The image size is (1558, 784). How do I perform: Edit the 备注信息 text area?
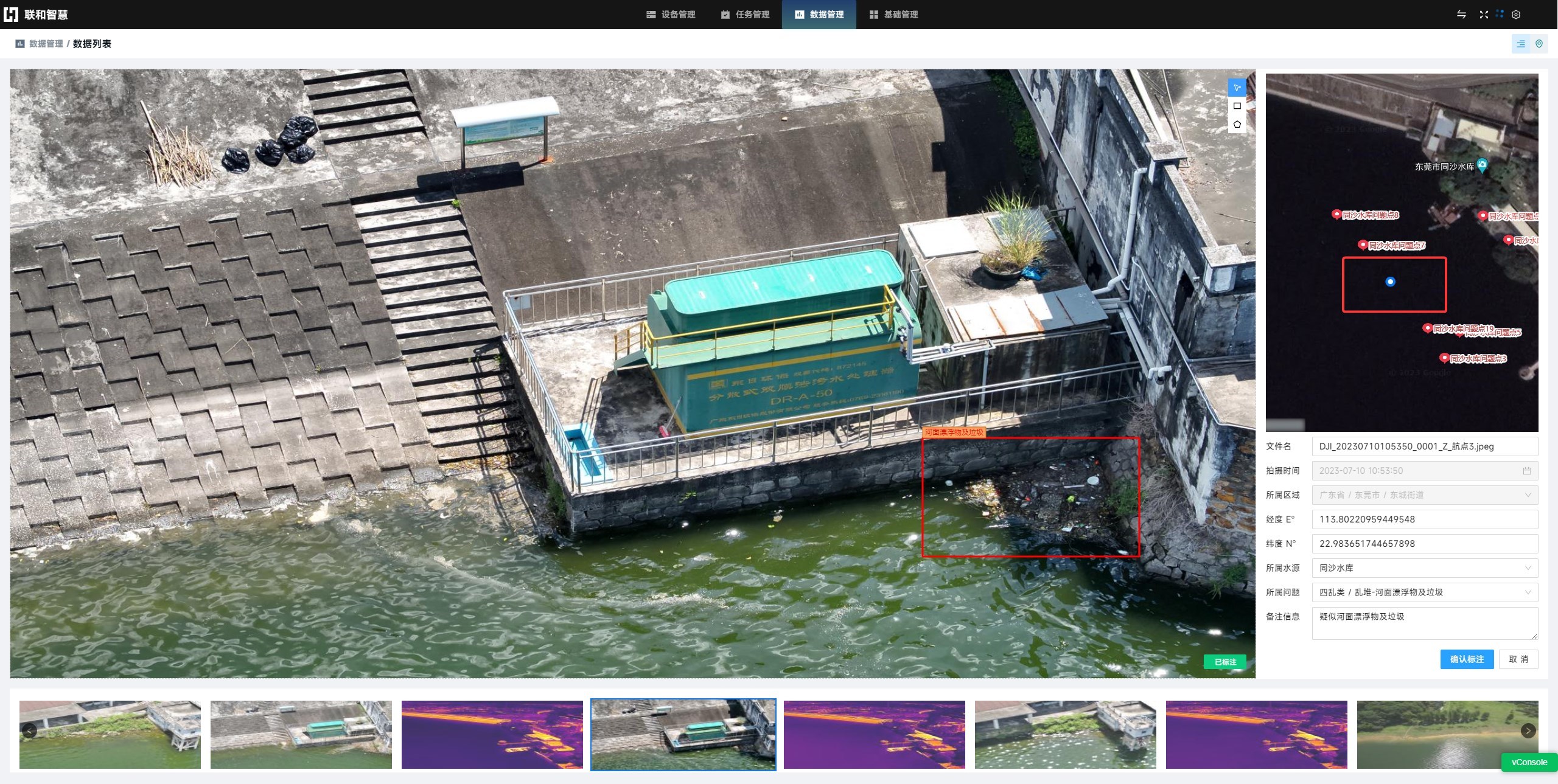(1425, 623)
